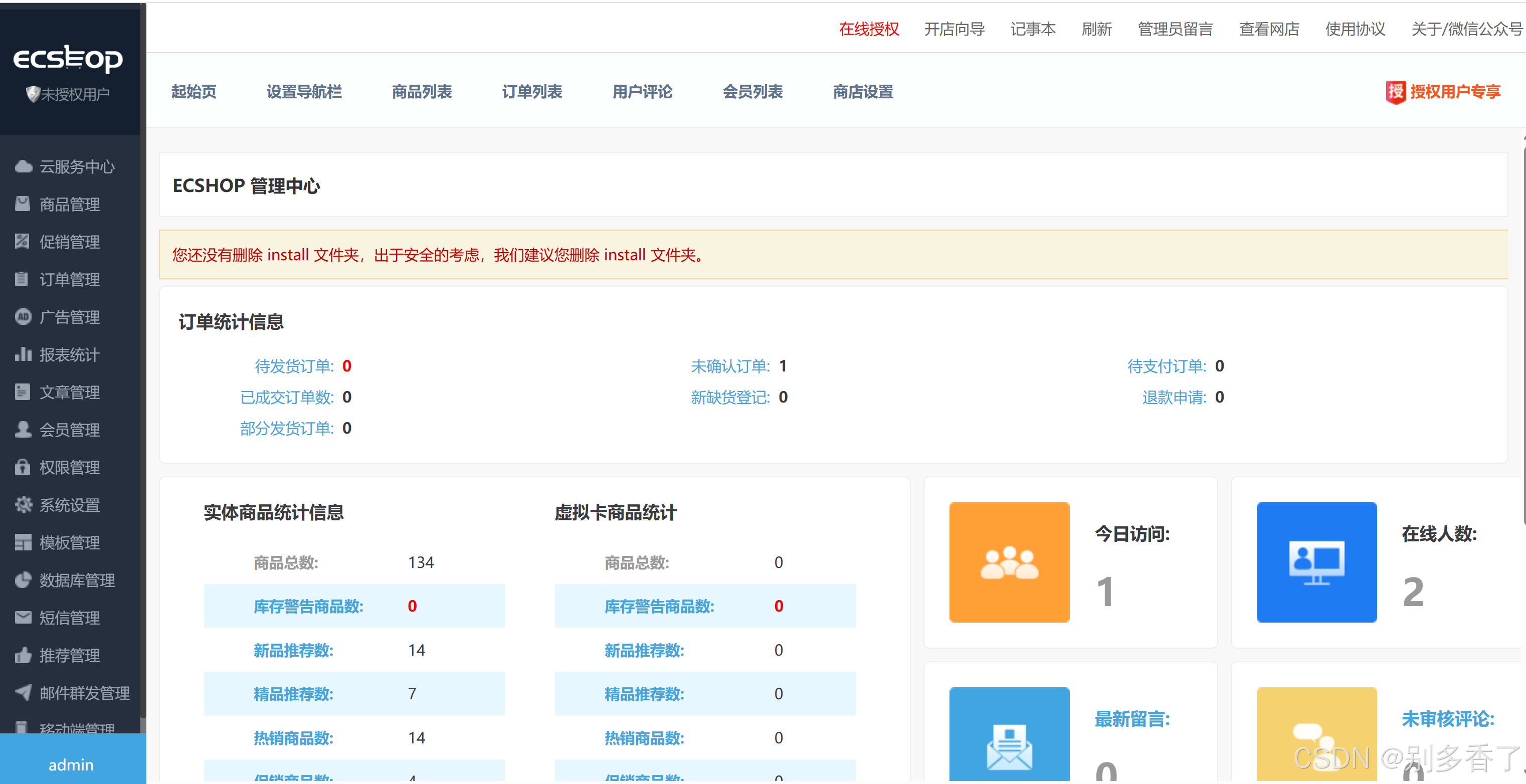1526x784 pixels.
Task: Click the admin user bar at bottom
Action: [71, 764]
